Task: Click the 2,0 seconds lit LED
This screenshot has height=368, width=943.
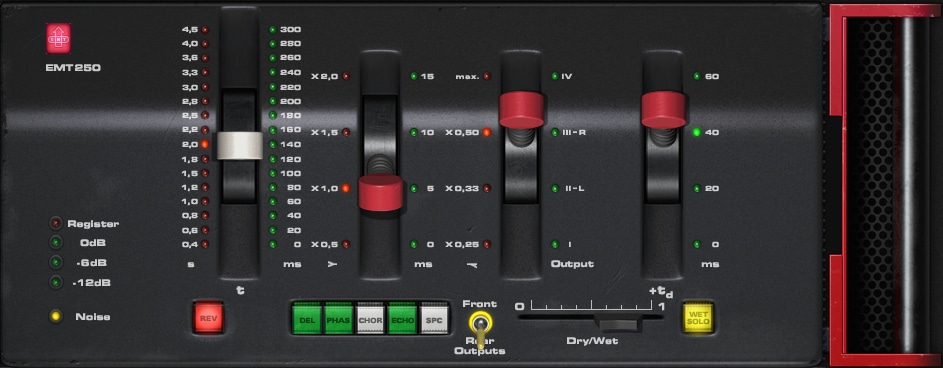Action: [x=205, y=144]
